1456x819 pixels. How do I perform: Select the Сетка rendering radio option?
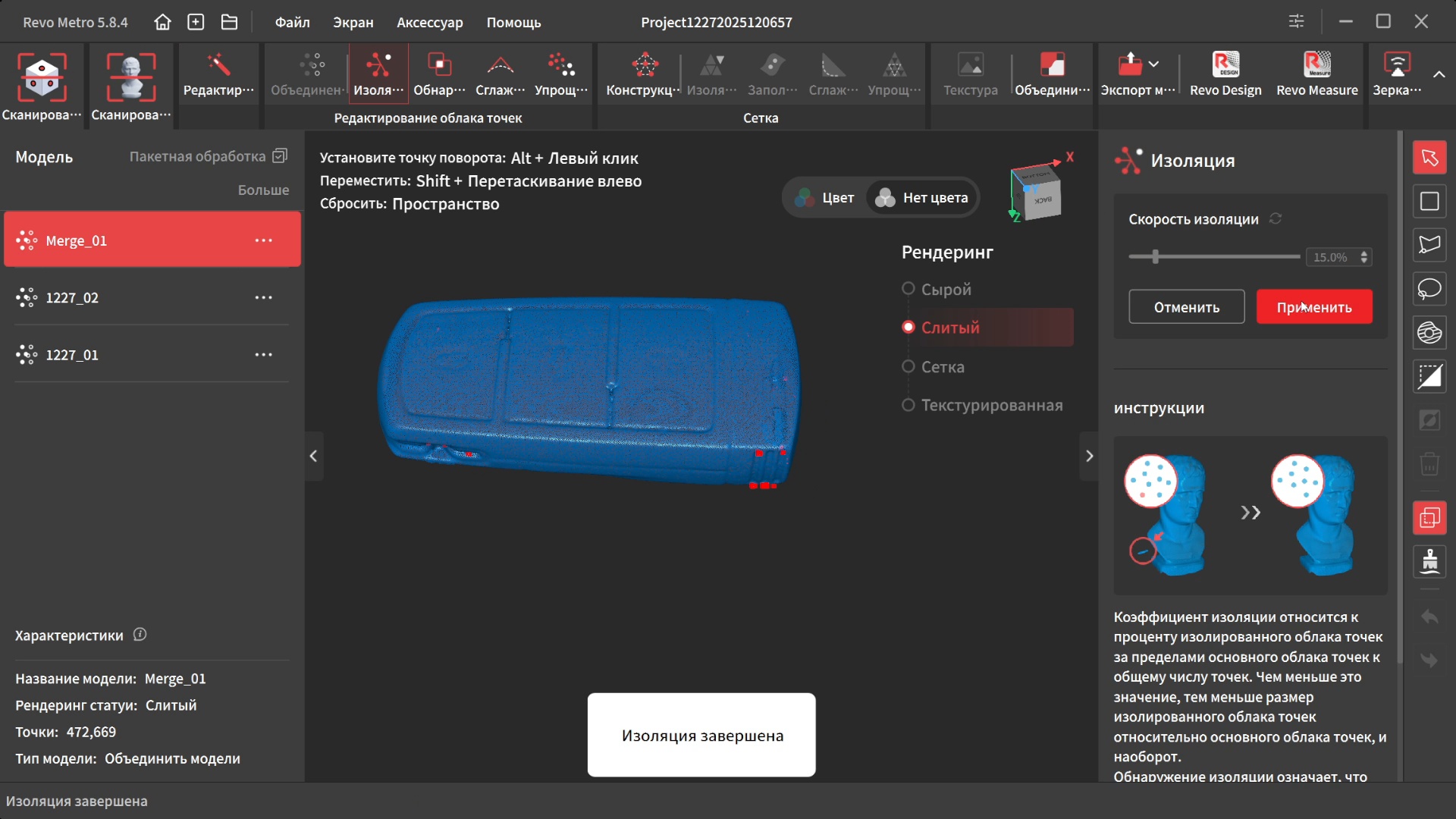(908, 366)
